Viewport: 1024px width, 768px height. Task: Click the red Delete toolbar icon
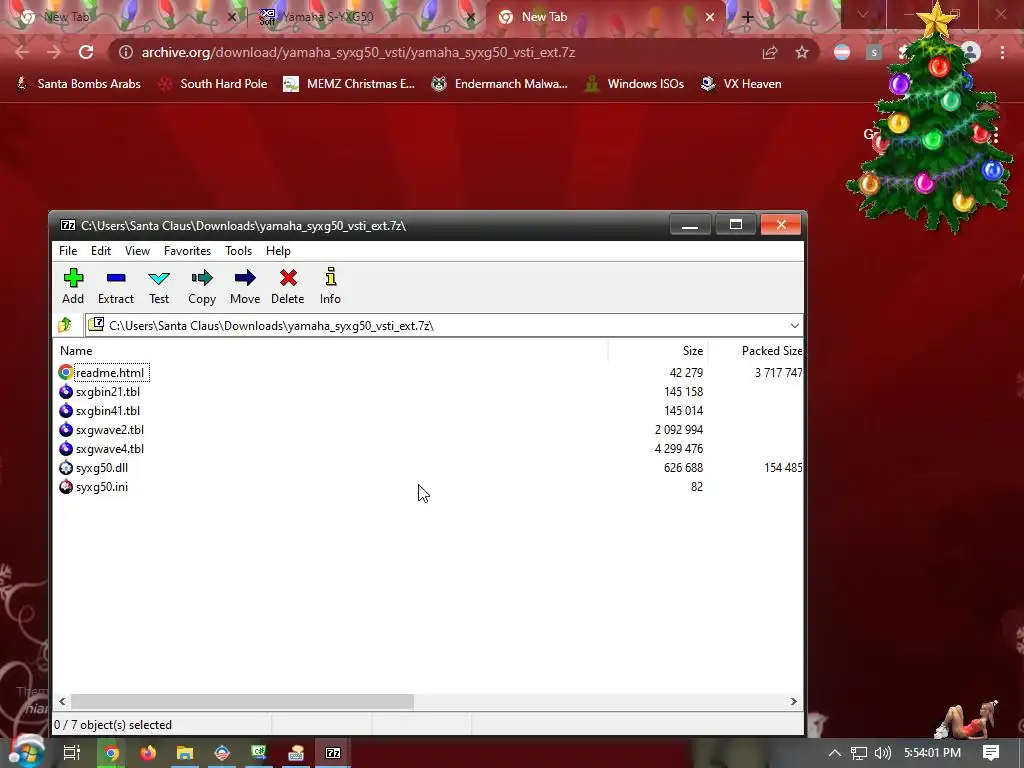click(x=288, y=279)
